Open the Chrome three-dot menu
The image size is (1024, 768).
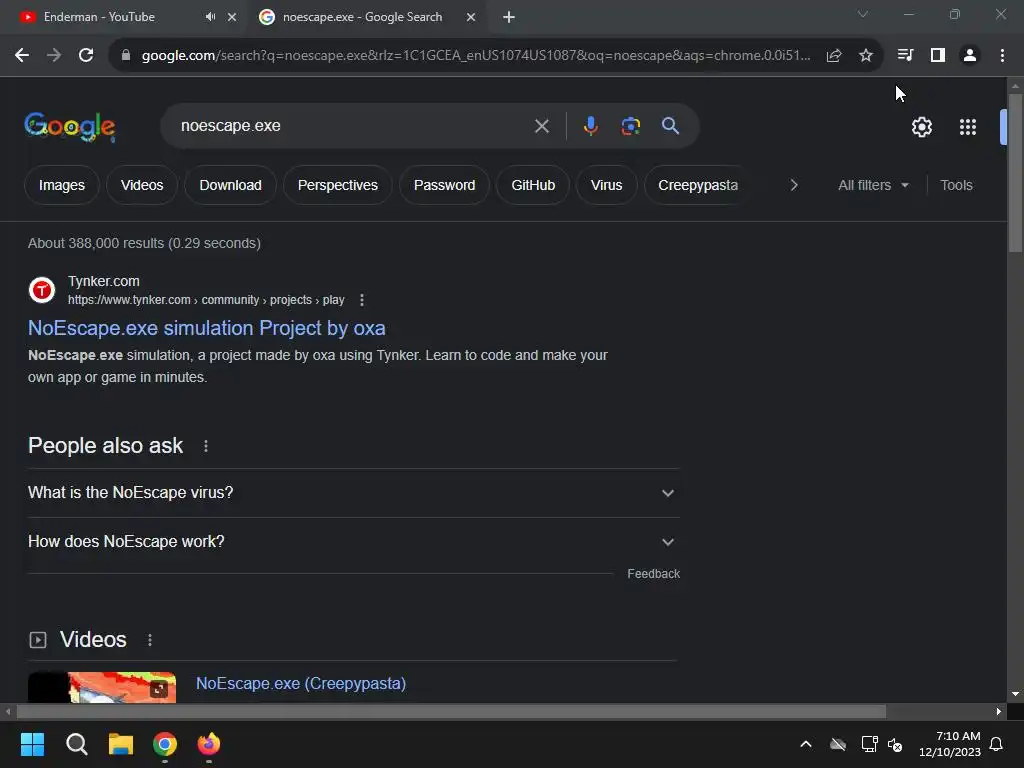point(1002,56)
